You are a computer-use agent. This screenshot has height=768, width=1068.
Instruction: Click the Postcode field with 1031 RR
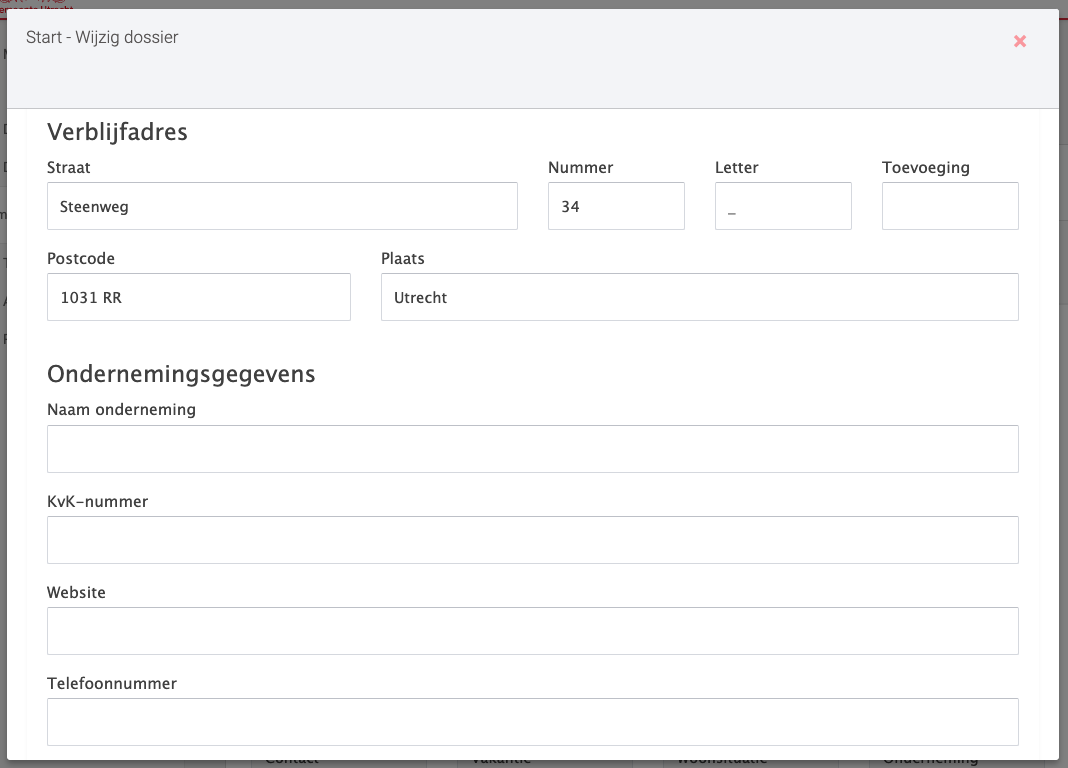[199, 297]
